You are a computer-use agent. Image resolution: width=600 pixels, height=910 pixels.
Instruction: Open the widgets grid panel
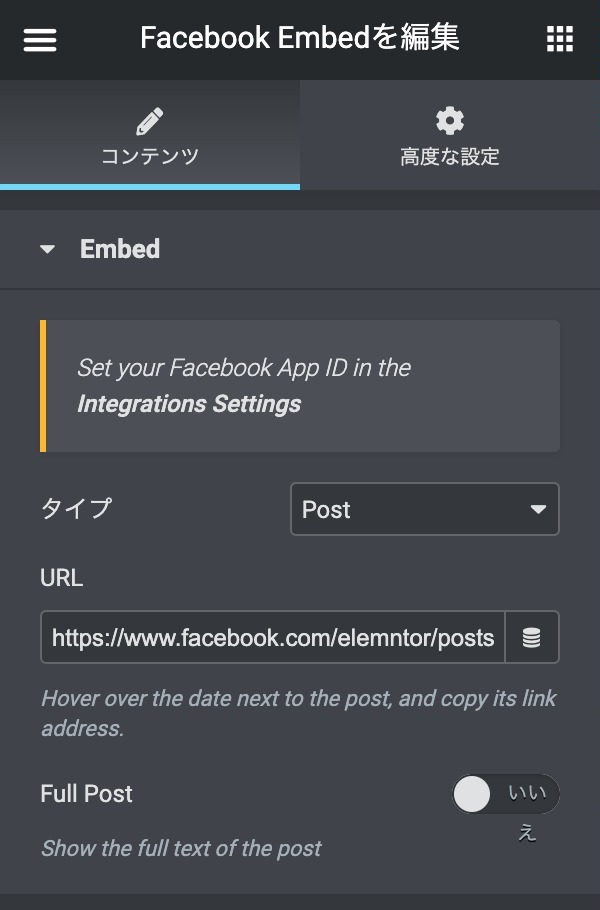(560, 39)
